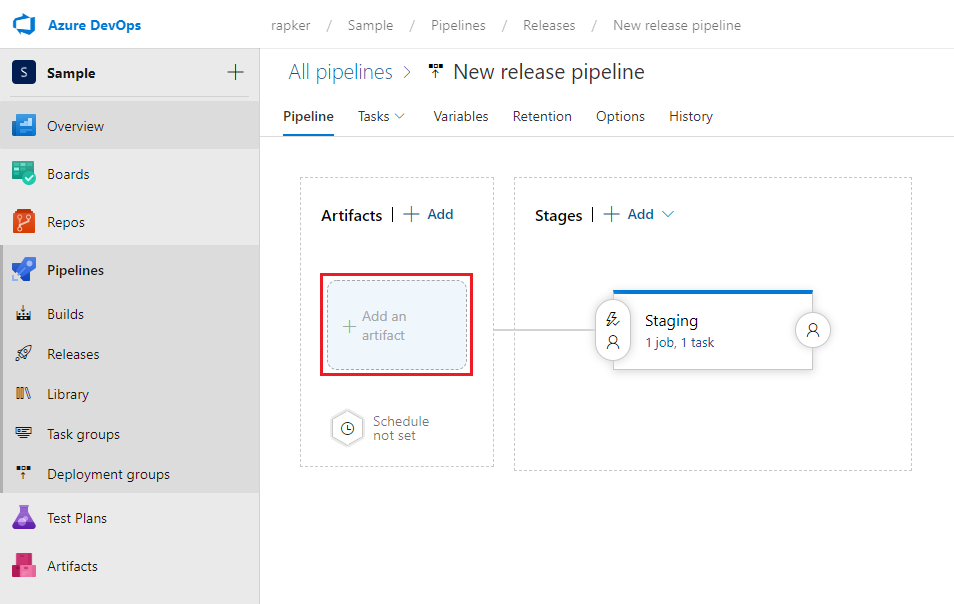This screenshot has width=954, height=604.
Task: Click the plus icon next to Sample
Action: [x=235, y=72]
